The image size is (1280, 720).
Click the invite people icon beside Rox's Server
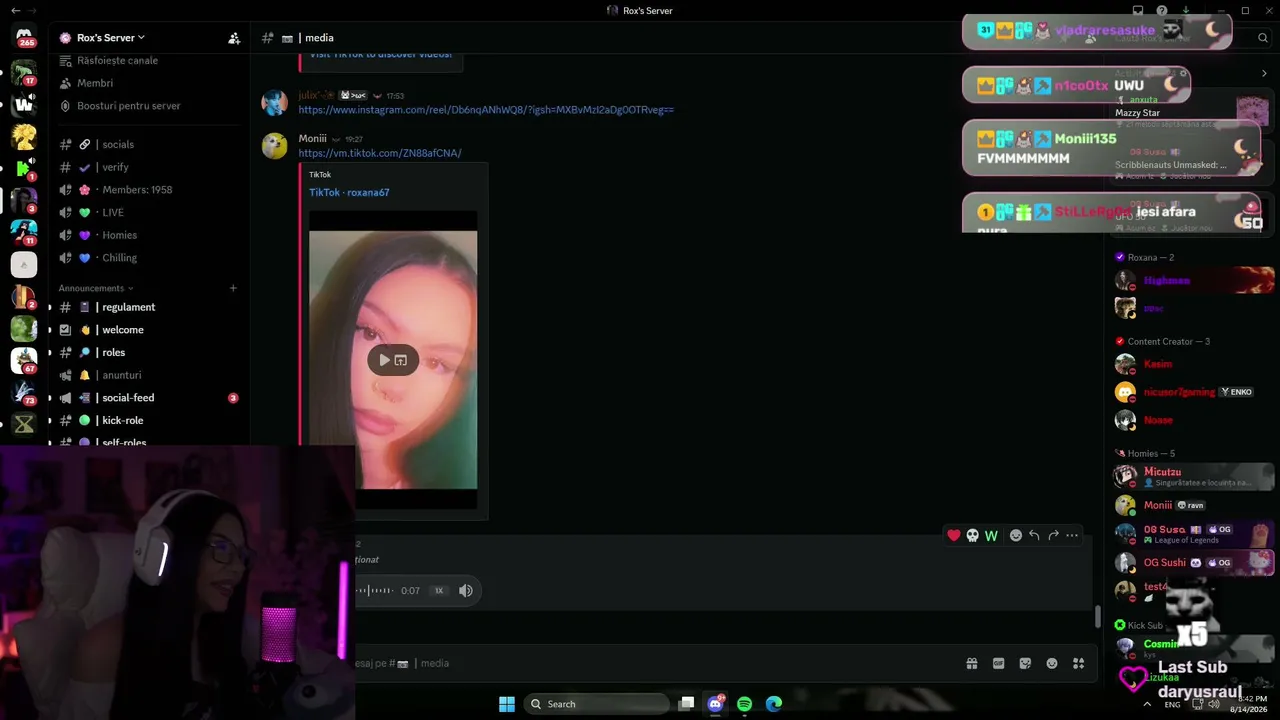[234, 38]
